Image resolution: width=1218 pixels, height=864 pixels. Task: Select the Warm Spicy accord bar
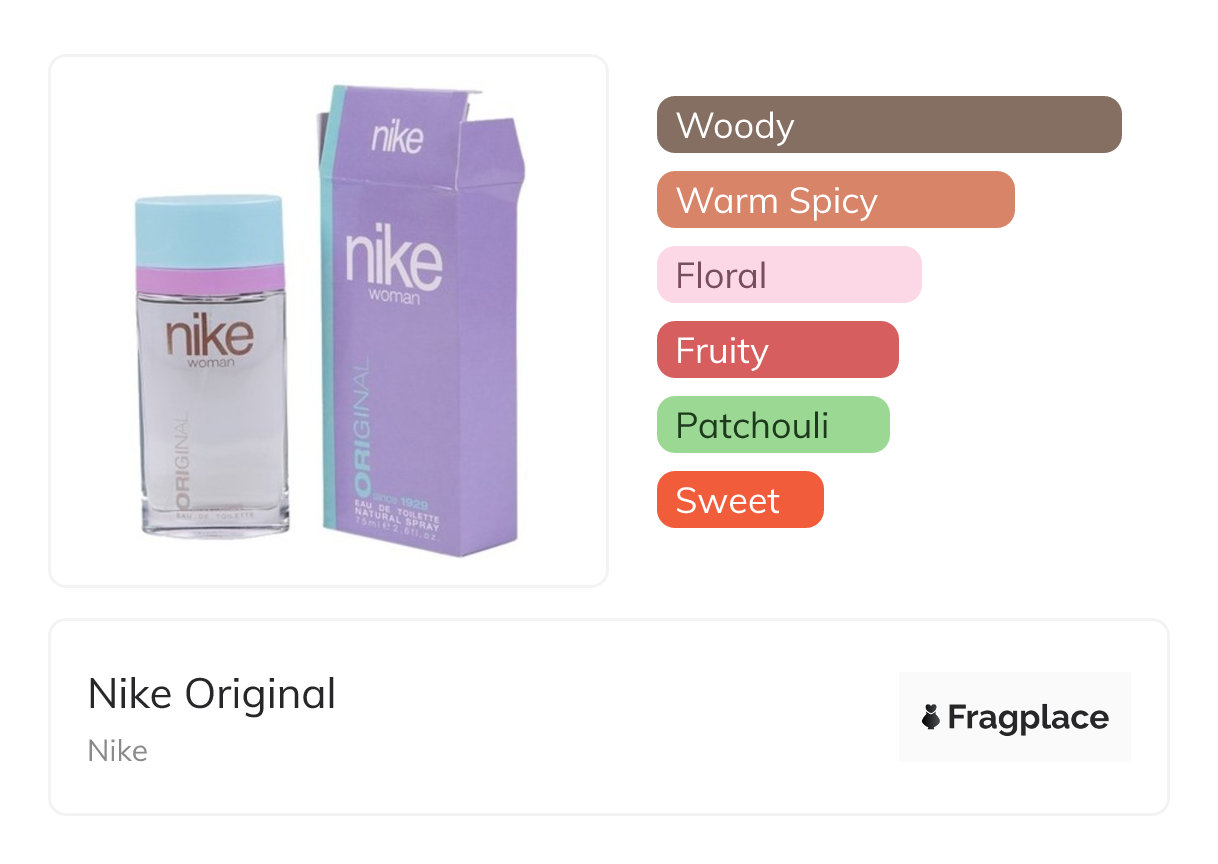point(835,200)
